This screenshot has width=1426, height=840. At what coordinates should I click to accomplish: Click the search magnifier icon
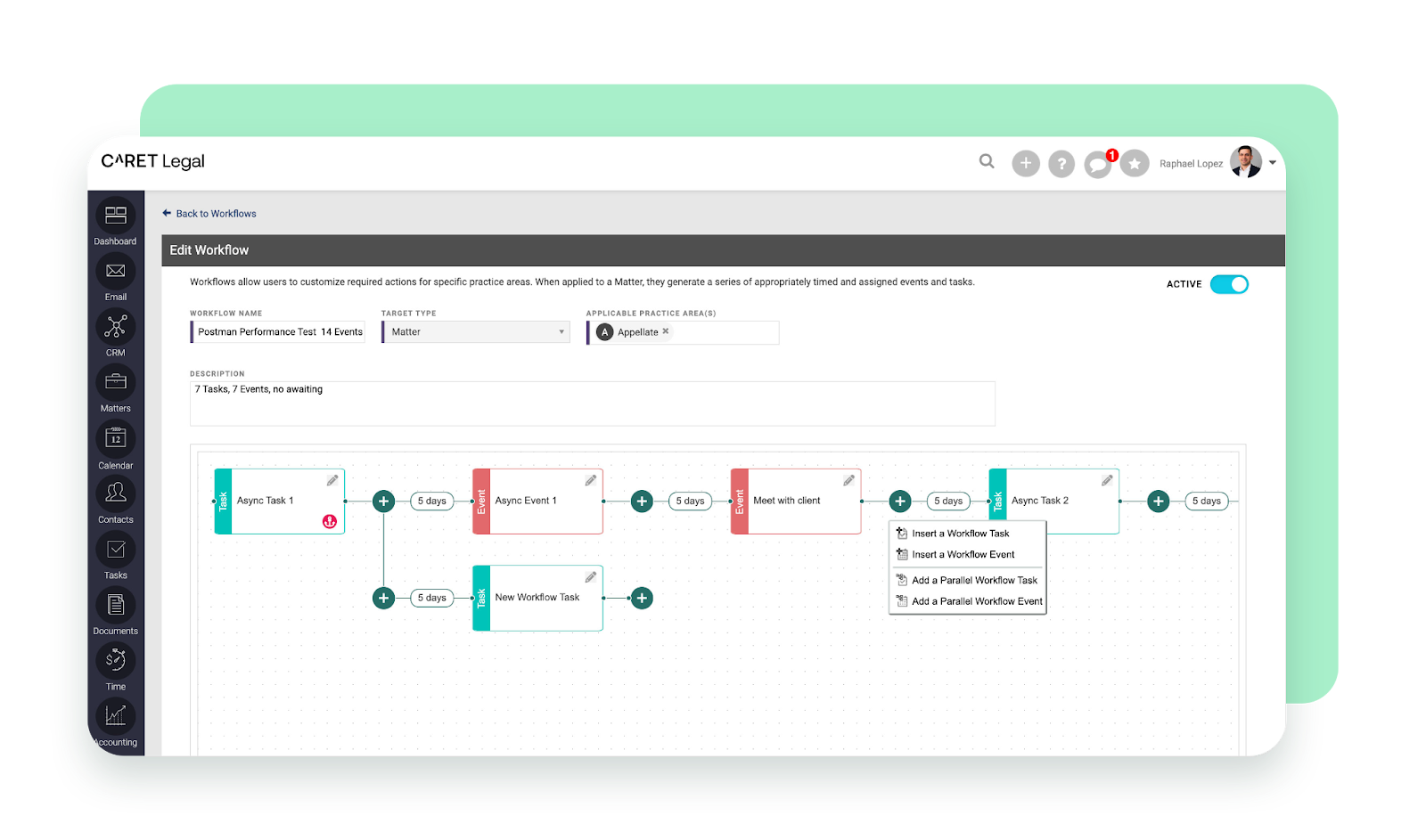(987, 161)
